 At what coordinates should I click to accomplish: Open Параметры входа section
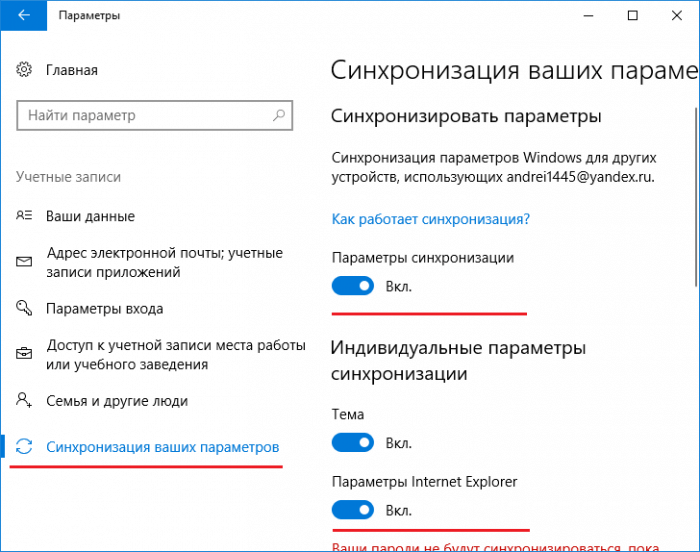coord(104,309)
